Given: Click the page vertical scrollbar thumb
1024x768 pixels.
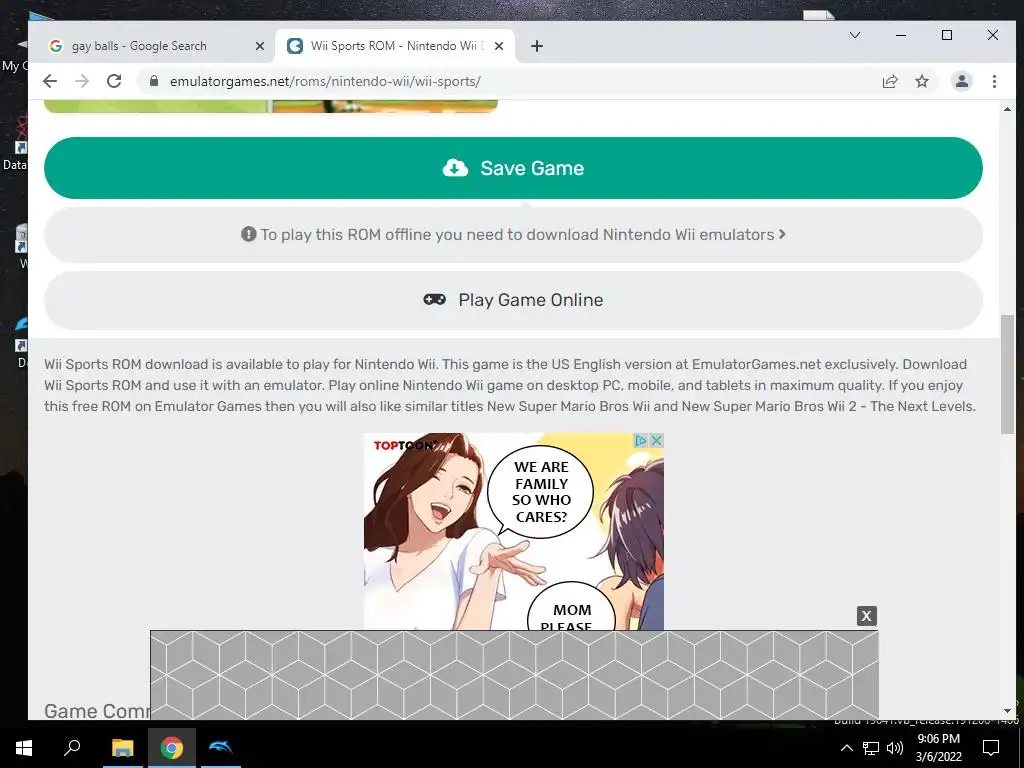Looking at the screenshot, I should pyautogui.click(x=1007, y=374).
